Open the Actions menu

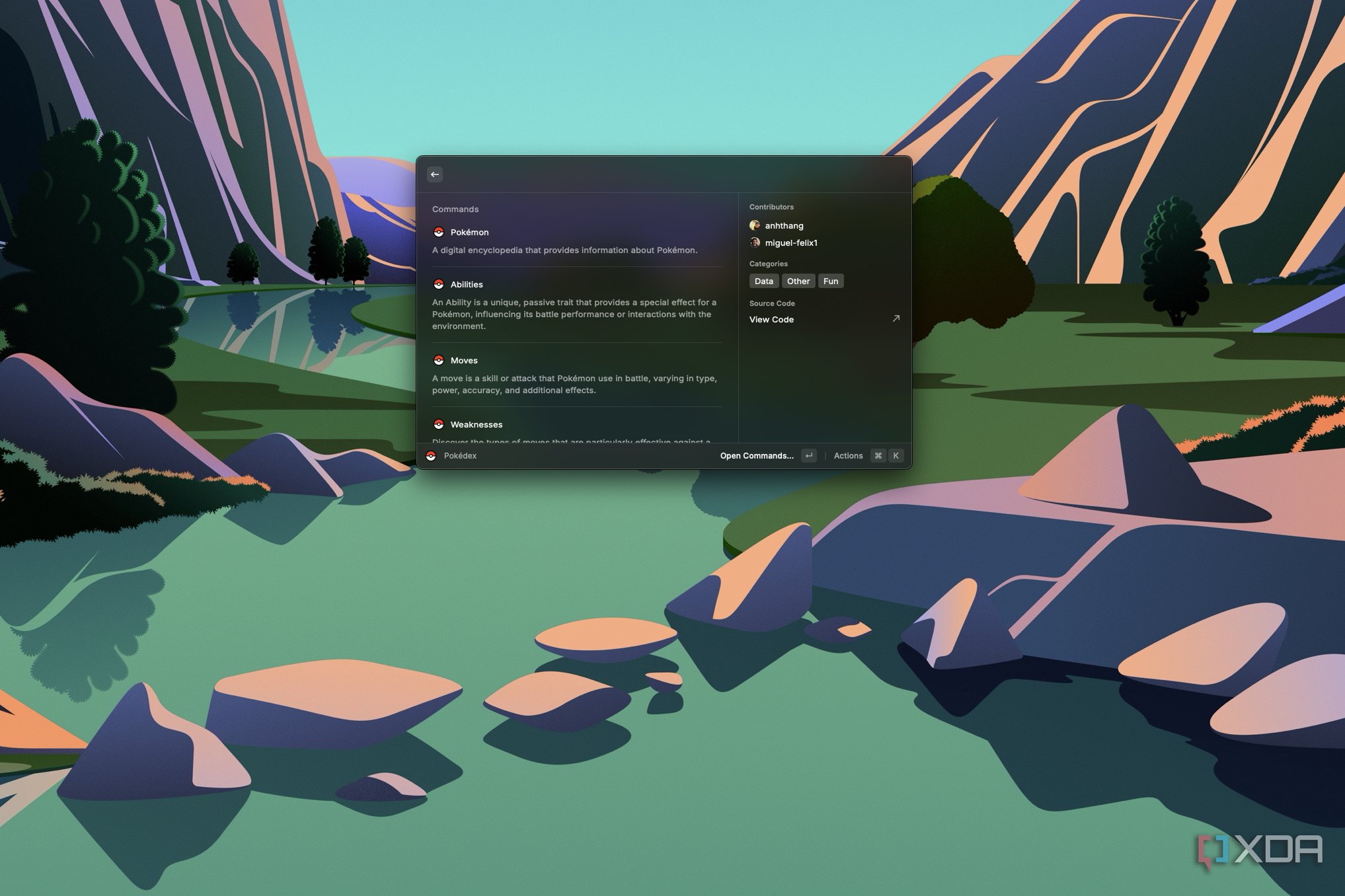(848, 456)
